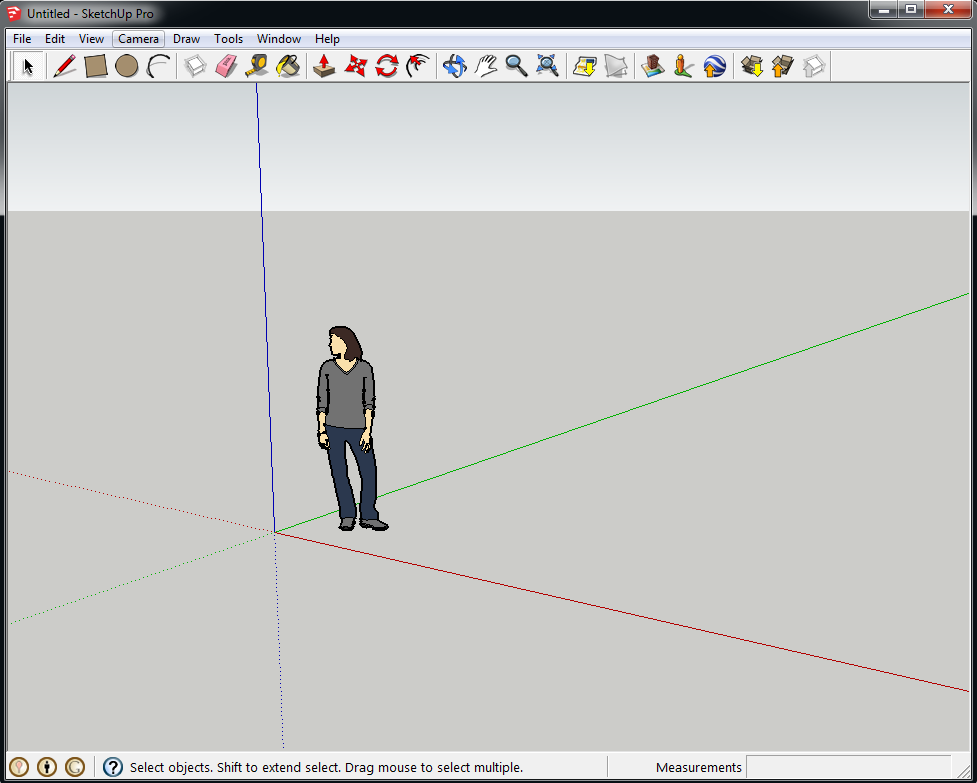Activate the Paint Bucket tool
Image resolution: width=977 pixels, height=783 pixels.
[x=288, y=67]
